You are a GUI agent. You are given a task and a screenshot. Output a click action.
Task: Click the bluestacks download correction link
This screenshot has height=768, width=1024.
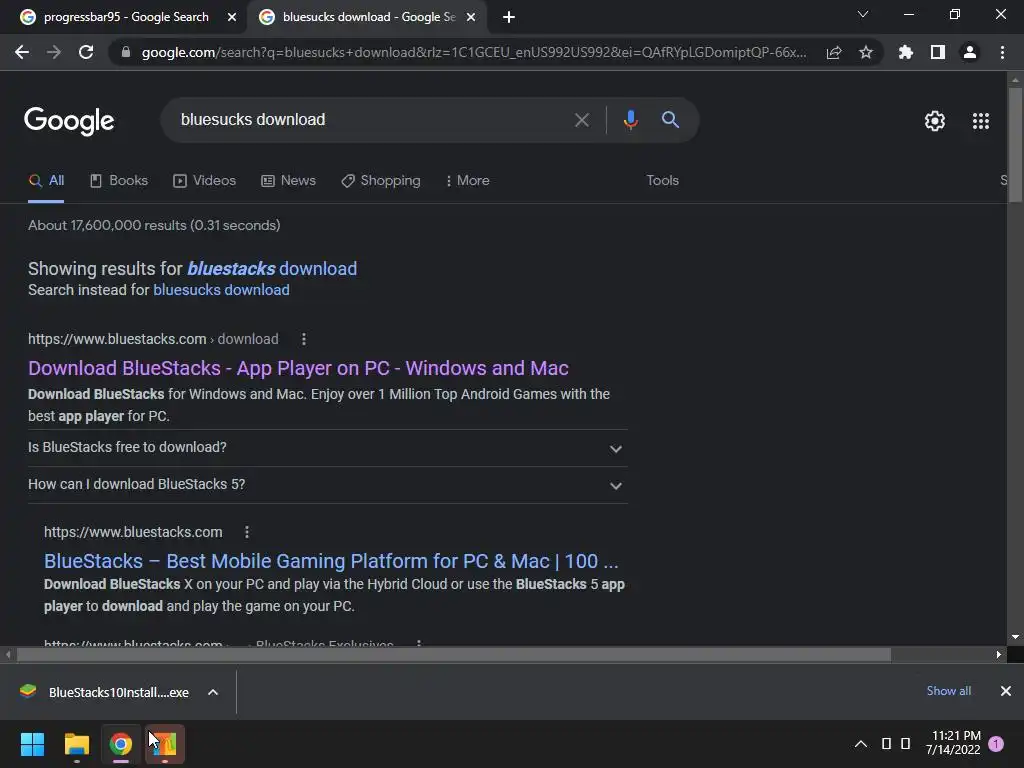pyautogui.click(x=272, y=268)
